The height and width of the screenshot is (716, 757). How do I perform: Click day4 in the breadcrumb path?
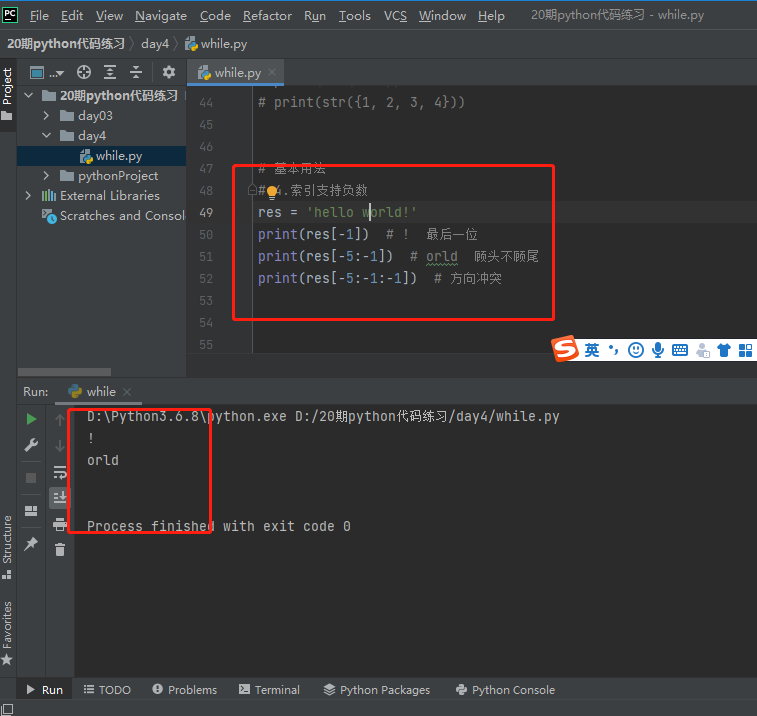154,44
